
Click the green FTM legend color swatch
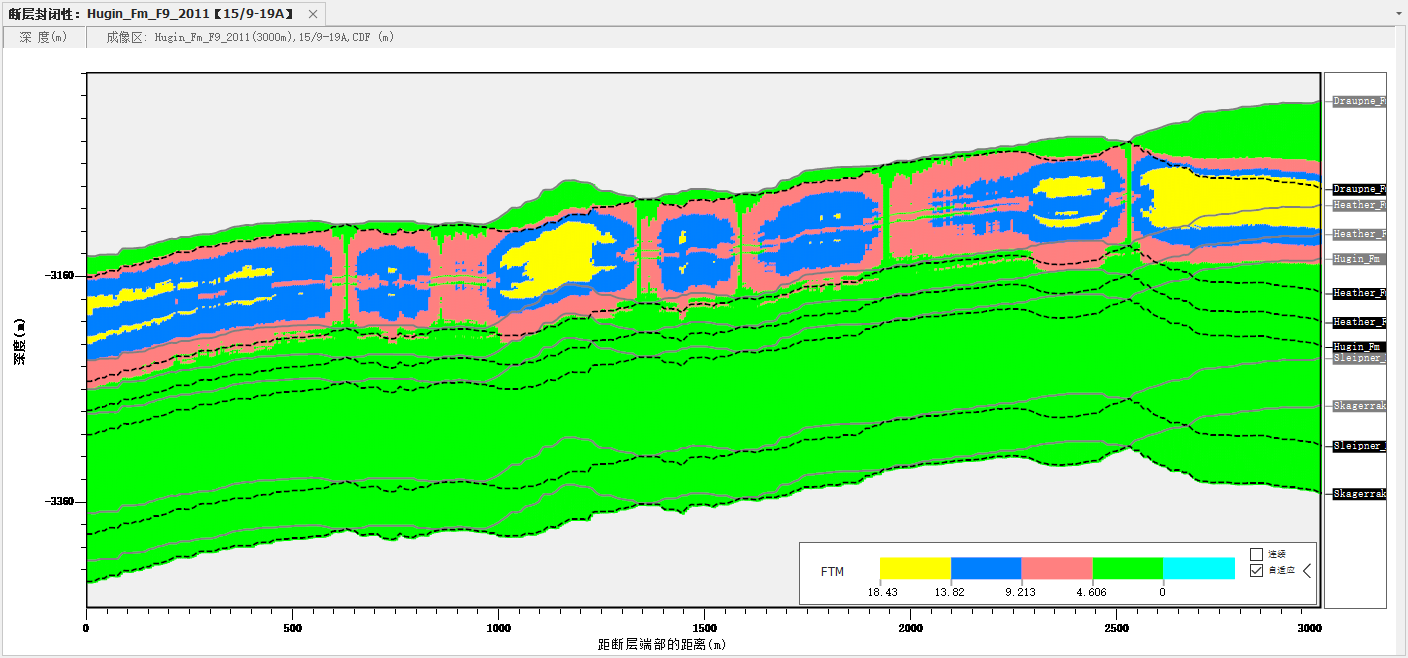[x=1128, y=568]
